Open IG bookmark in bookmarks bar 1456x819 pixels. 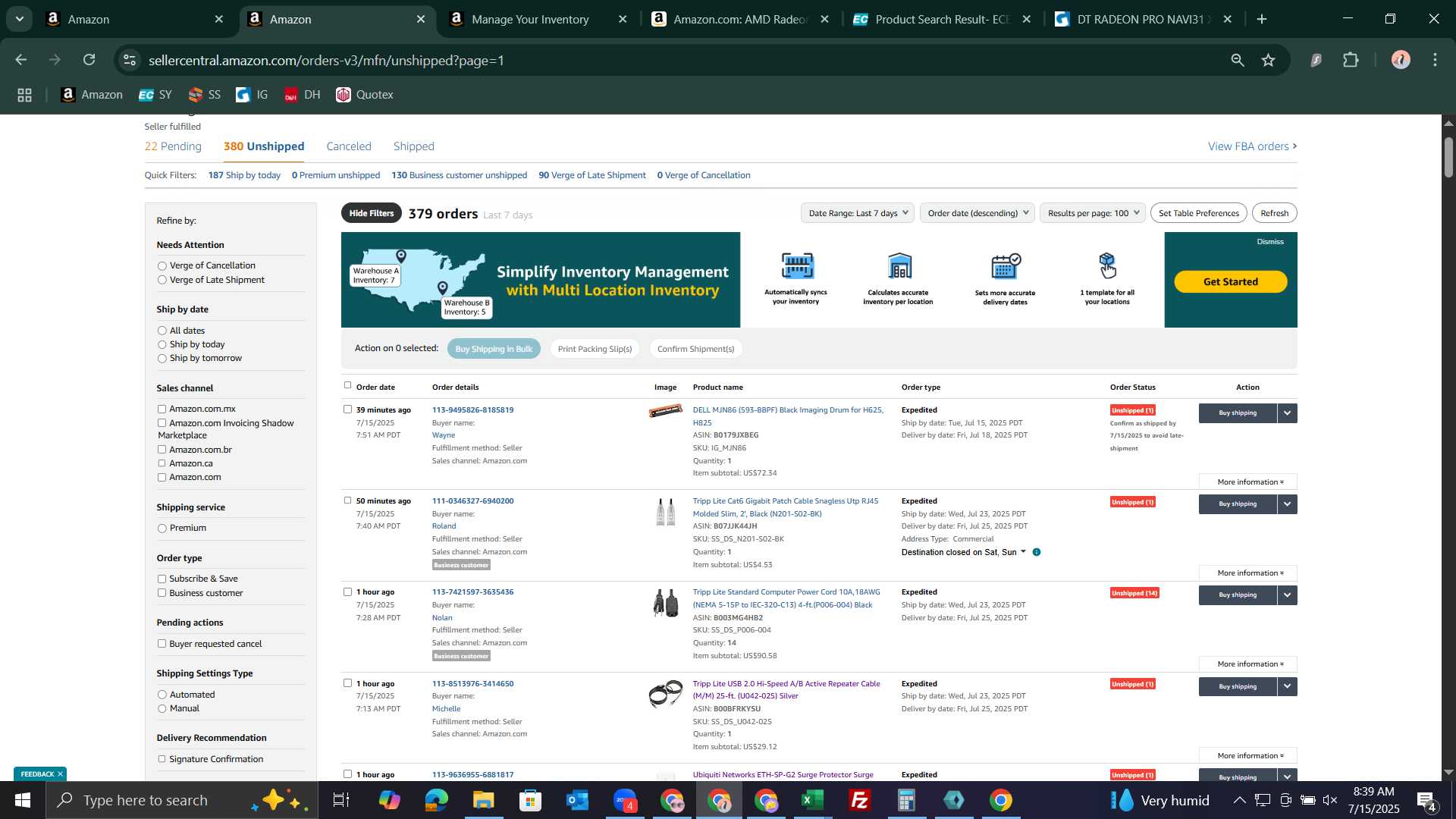(252, 95)
